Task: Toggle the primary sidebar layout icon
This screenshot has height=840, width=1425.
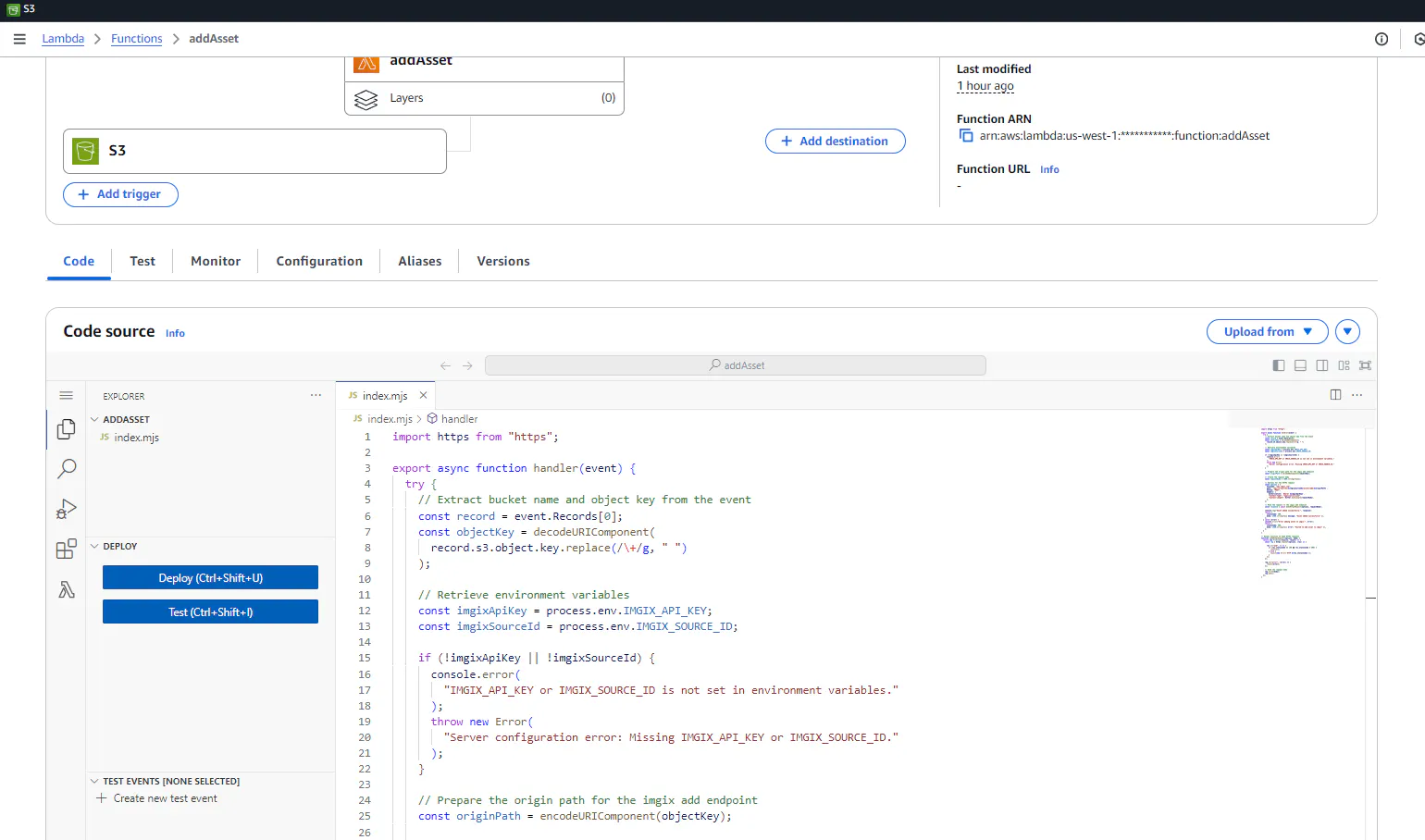Action: (x=1278, y=365)
